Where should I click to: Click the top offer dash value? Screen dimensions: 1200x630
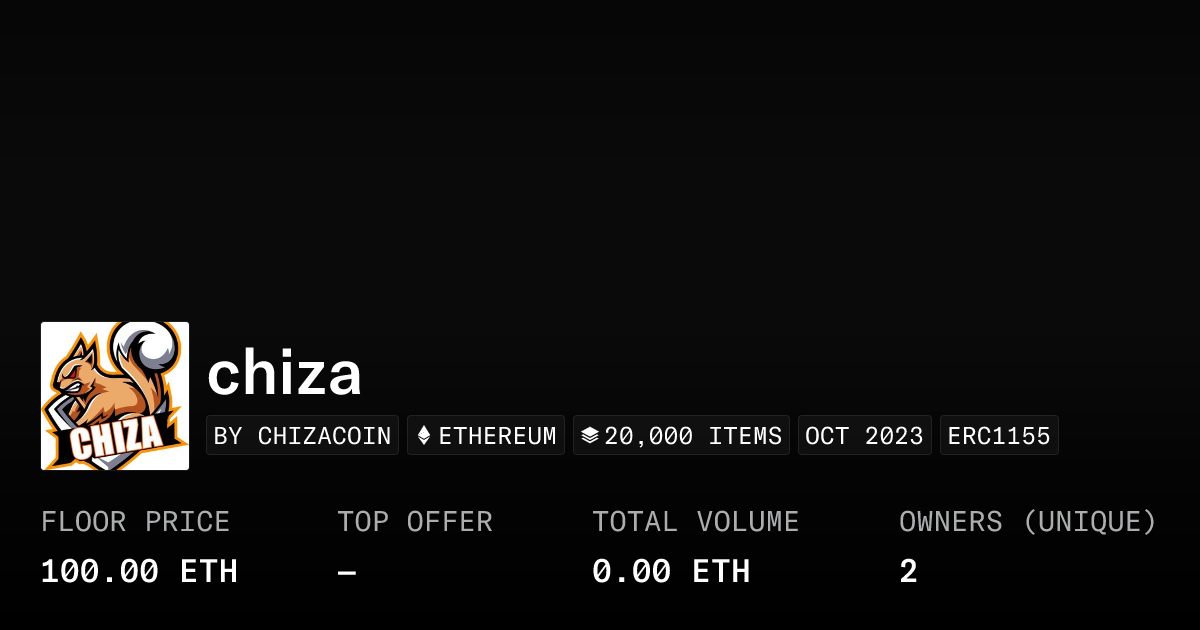[347, 572]
